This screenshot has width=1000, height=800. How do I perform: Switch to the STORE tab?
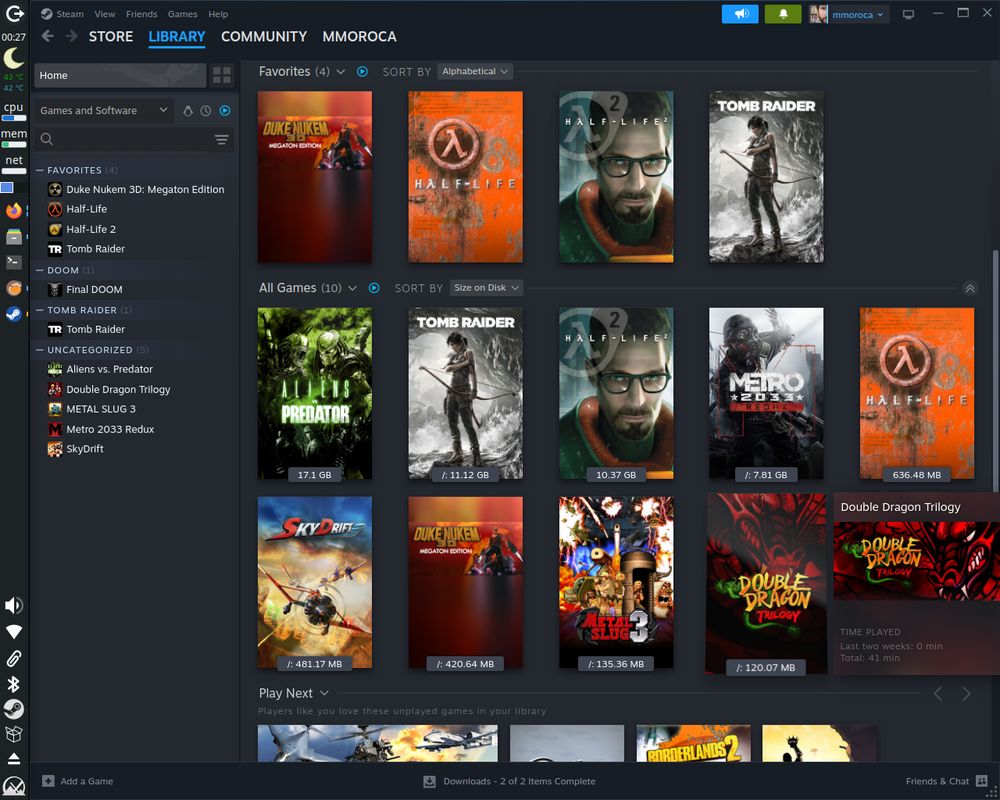click(111, 36)
